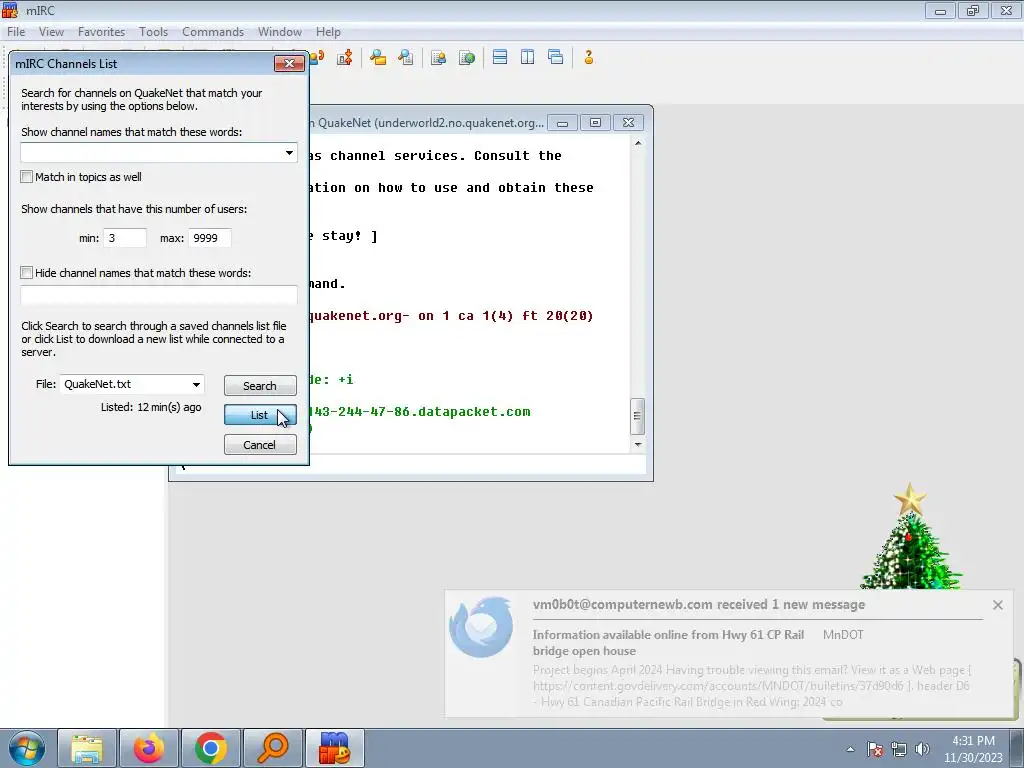Screen dimensions: 1024x768
Task: Click the max users field
Action: pyautogui.click(x=210, y=238)
